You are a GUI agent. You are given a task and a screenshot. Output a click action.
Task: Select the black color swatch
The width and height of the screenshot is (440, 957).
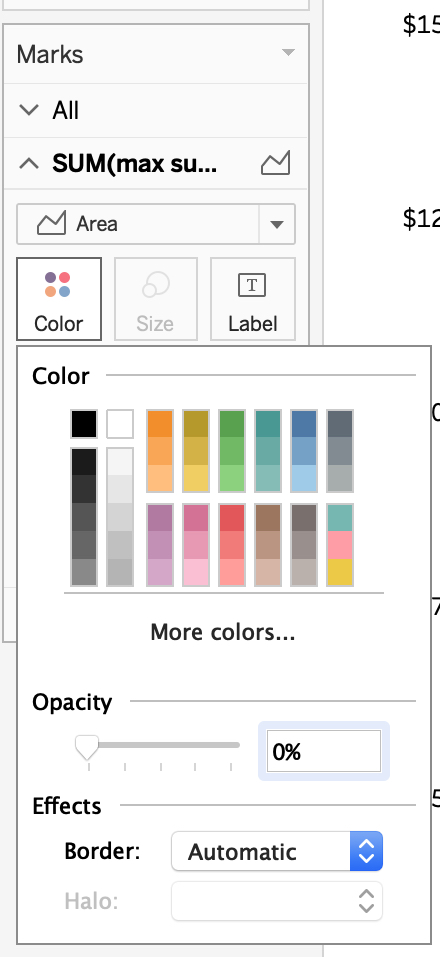click(84, 424)
